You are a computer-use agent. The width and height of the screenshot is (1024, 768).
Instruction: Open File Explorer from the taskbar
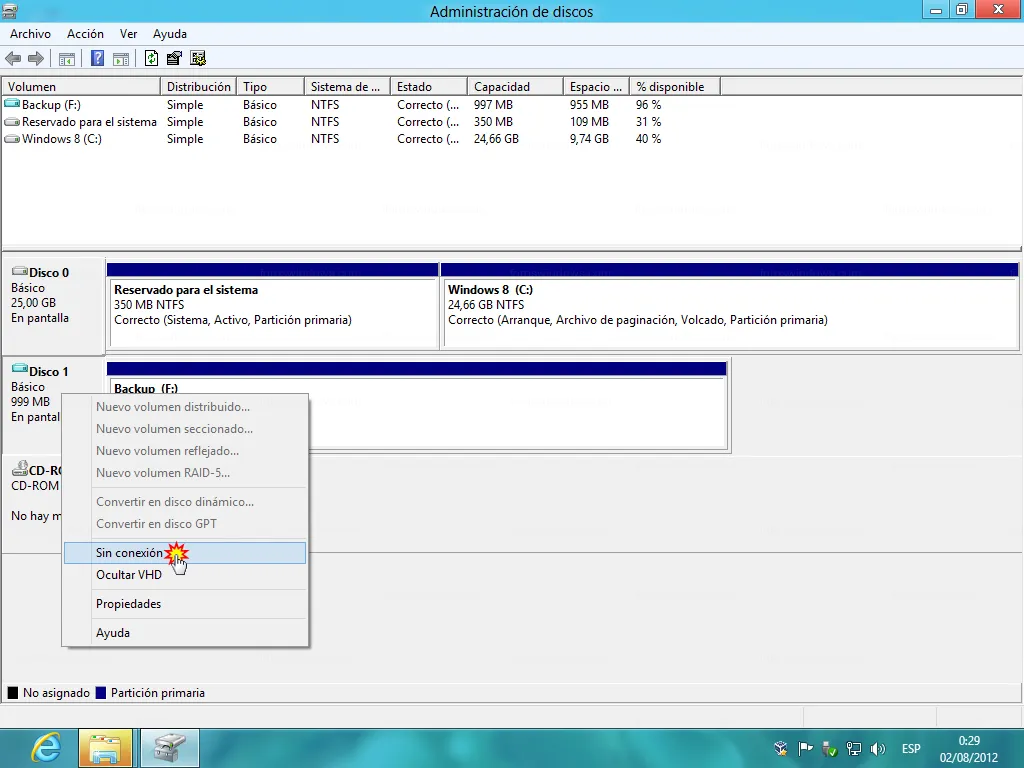click(x=106, y=748)
